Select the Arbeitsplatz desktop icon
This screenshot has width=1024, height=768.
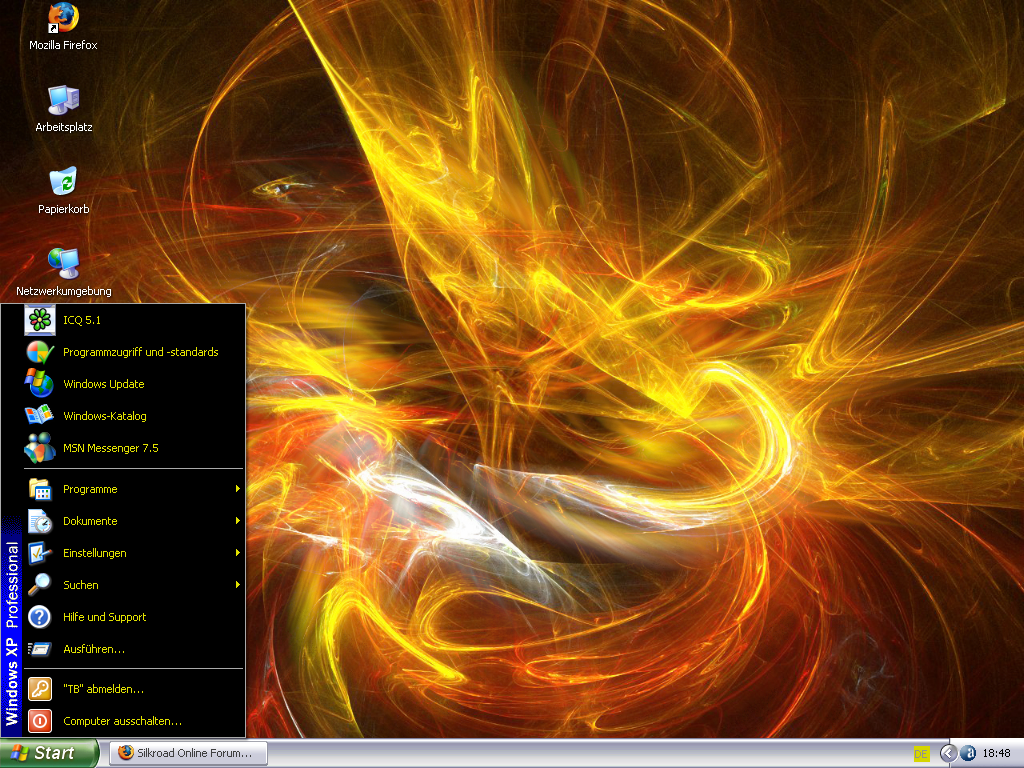[x=63, y=100]
